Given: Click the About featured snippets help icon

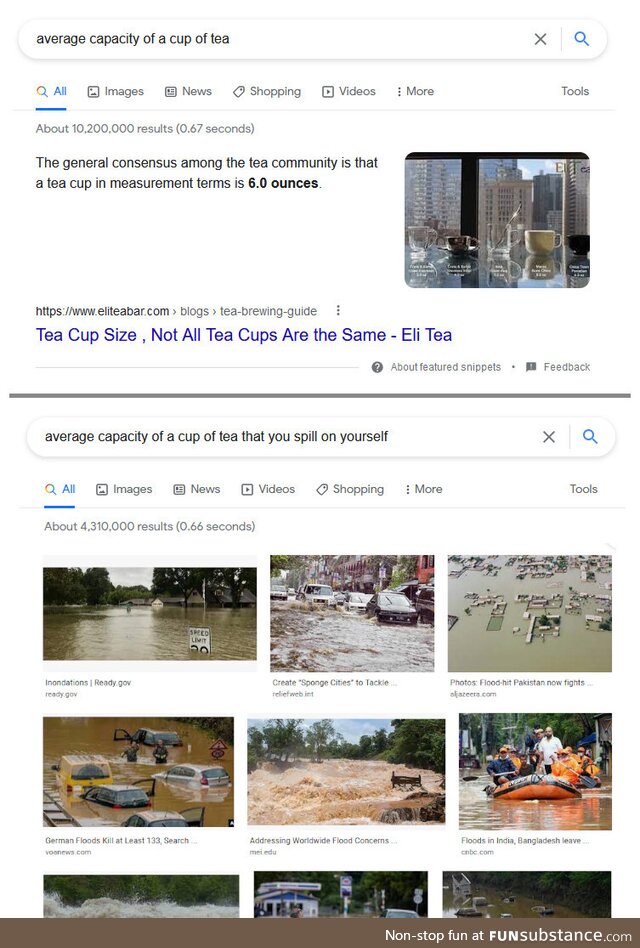Looking at the screenshot, I should (377, 367).
